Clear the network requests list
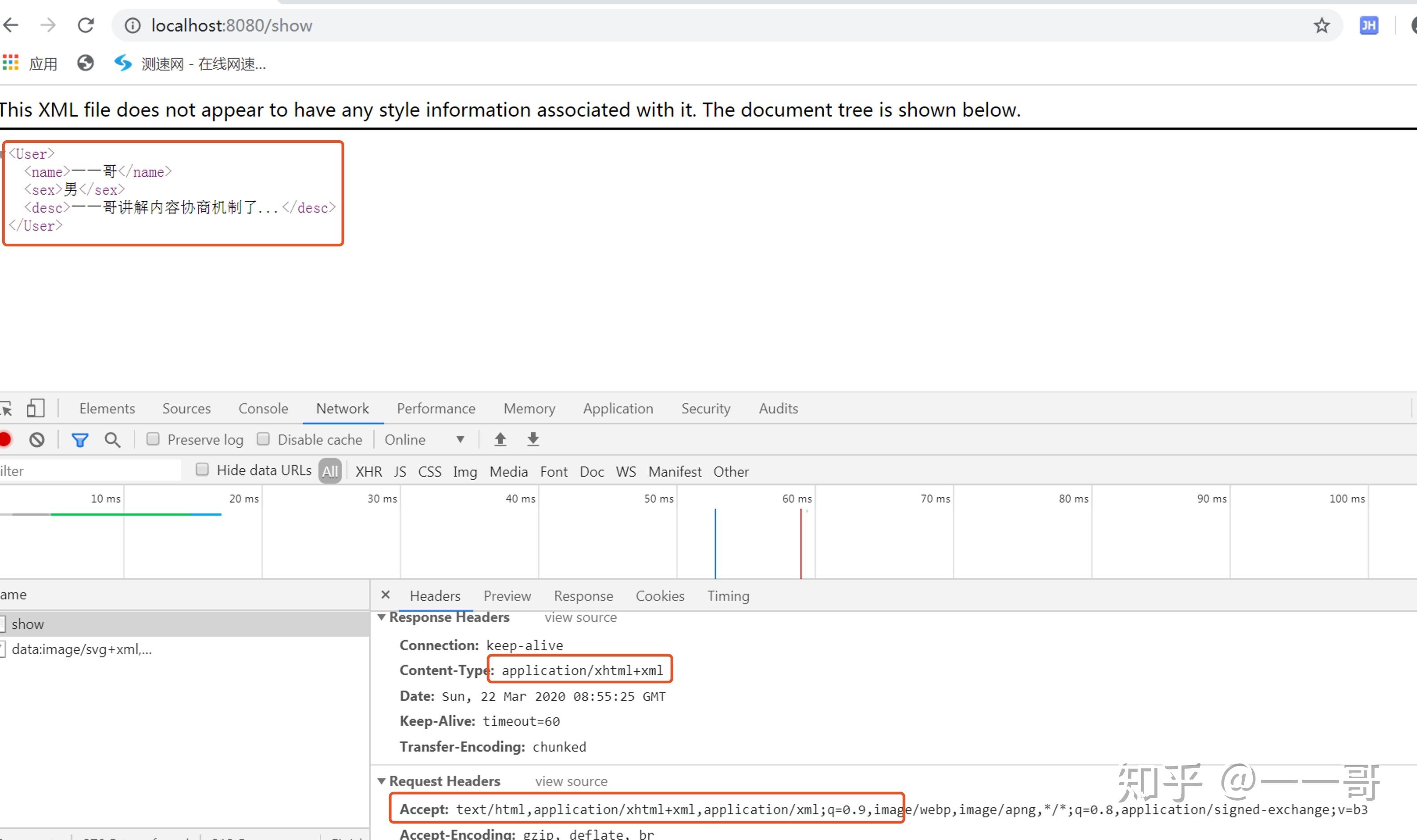The width and height of the screenshot is (1417, 840). 36,439
